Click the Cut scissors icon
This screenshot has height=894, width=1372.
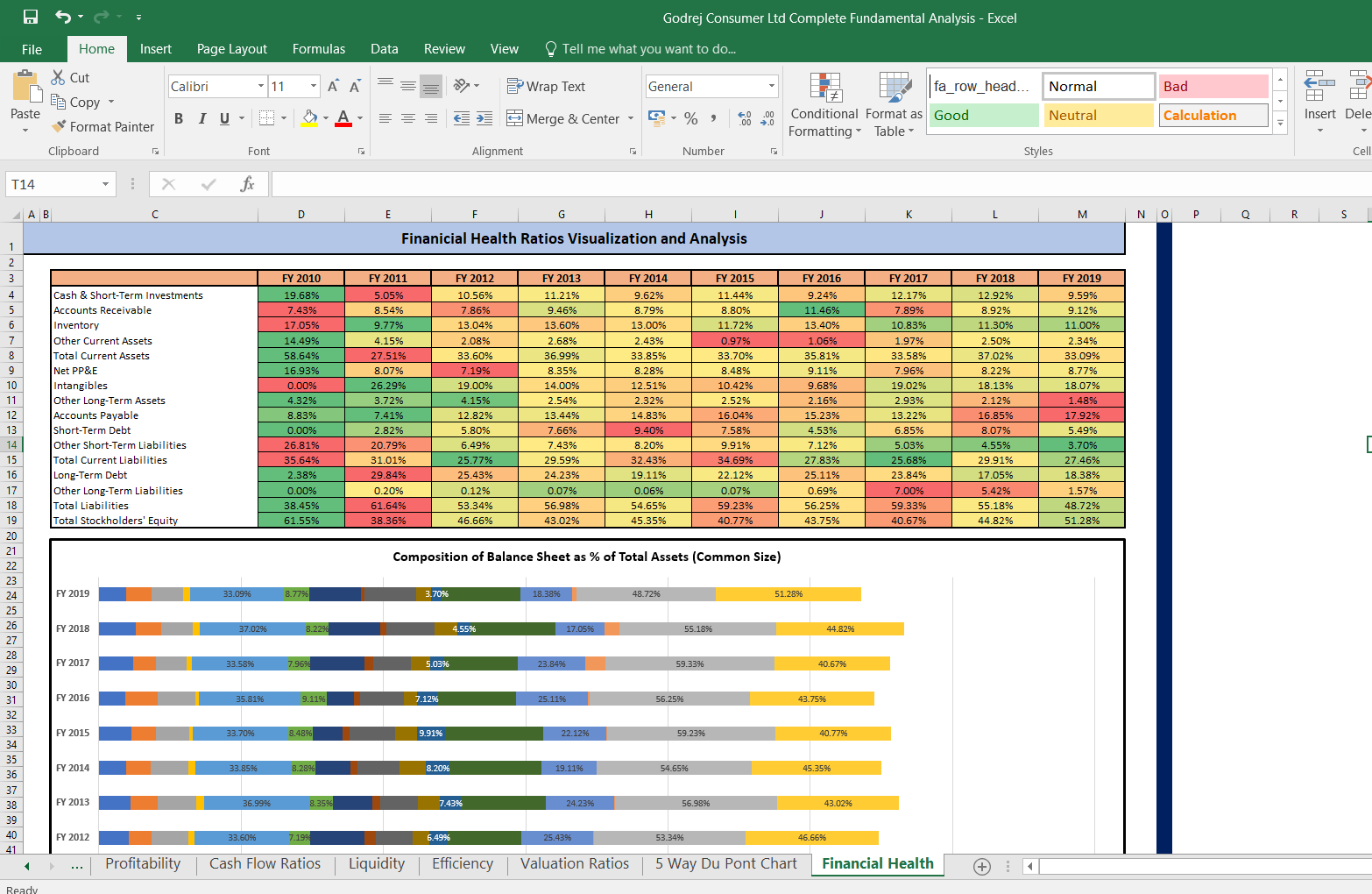[x=58, y=77]
